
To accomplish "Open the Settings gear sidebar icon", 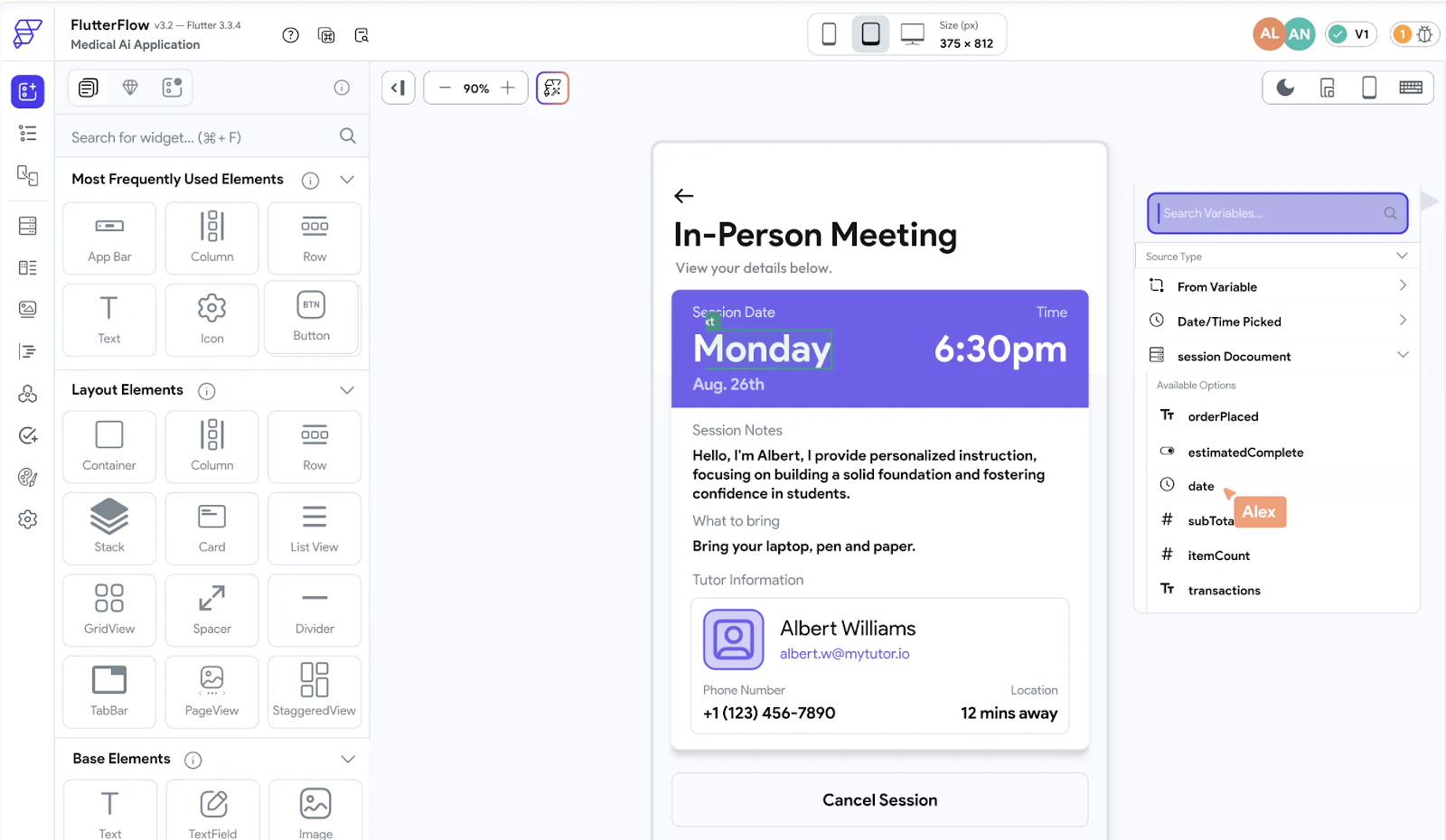I will click(x=28, y=519).
